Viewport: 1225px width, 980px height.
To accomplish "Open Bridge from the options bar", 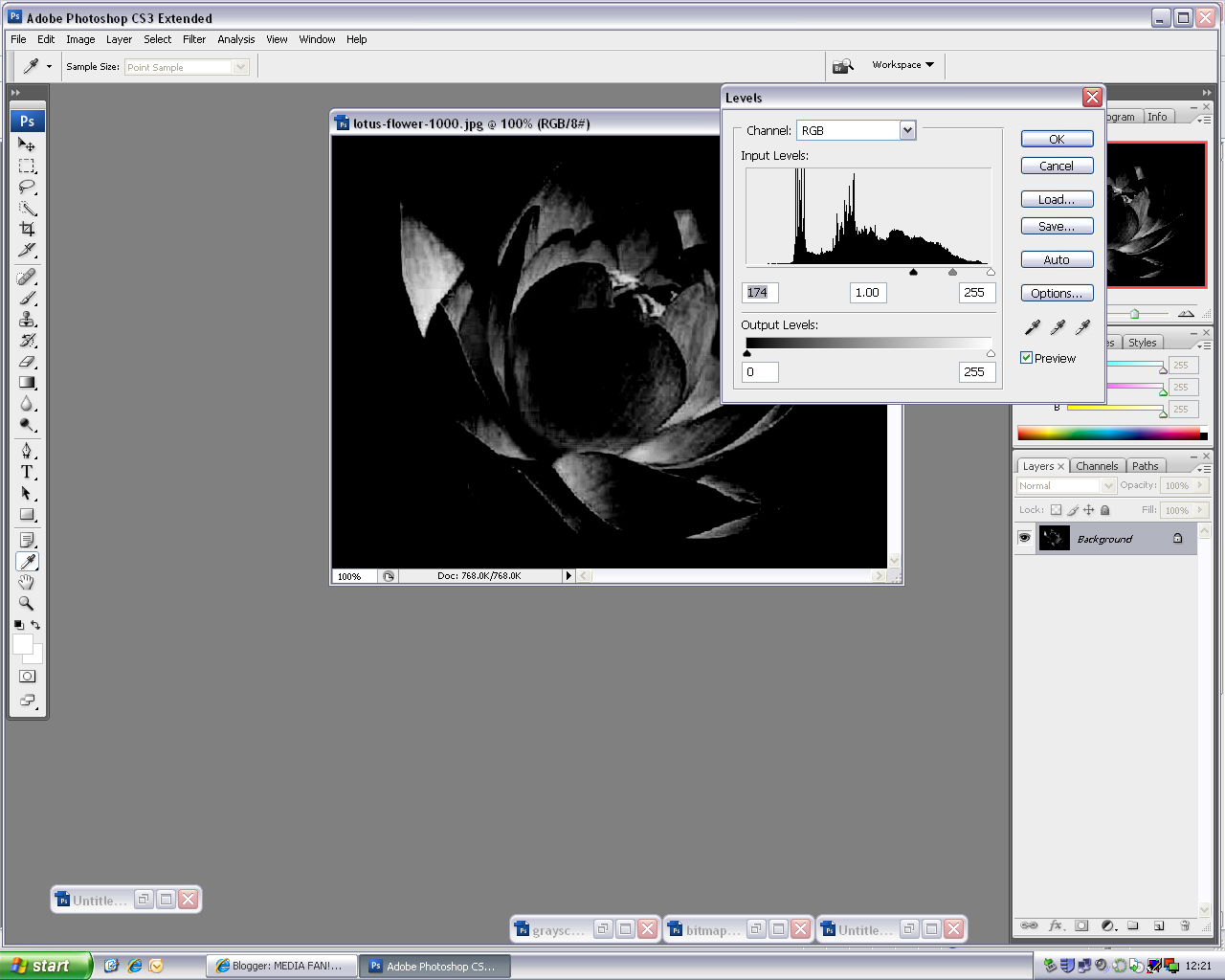I will click(x=843, y=65).
